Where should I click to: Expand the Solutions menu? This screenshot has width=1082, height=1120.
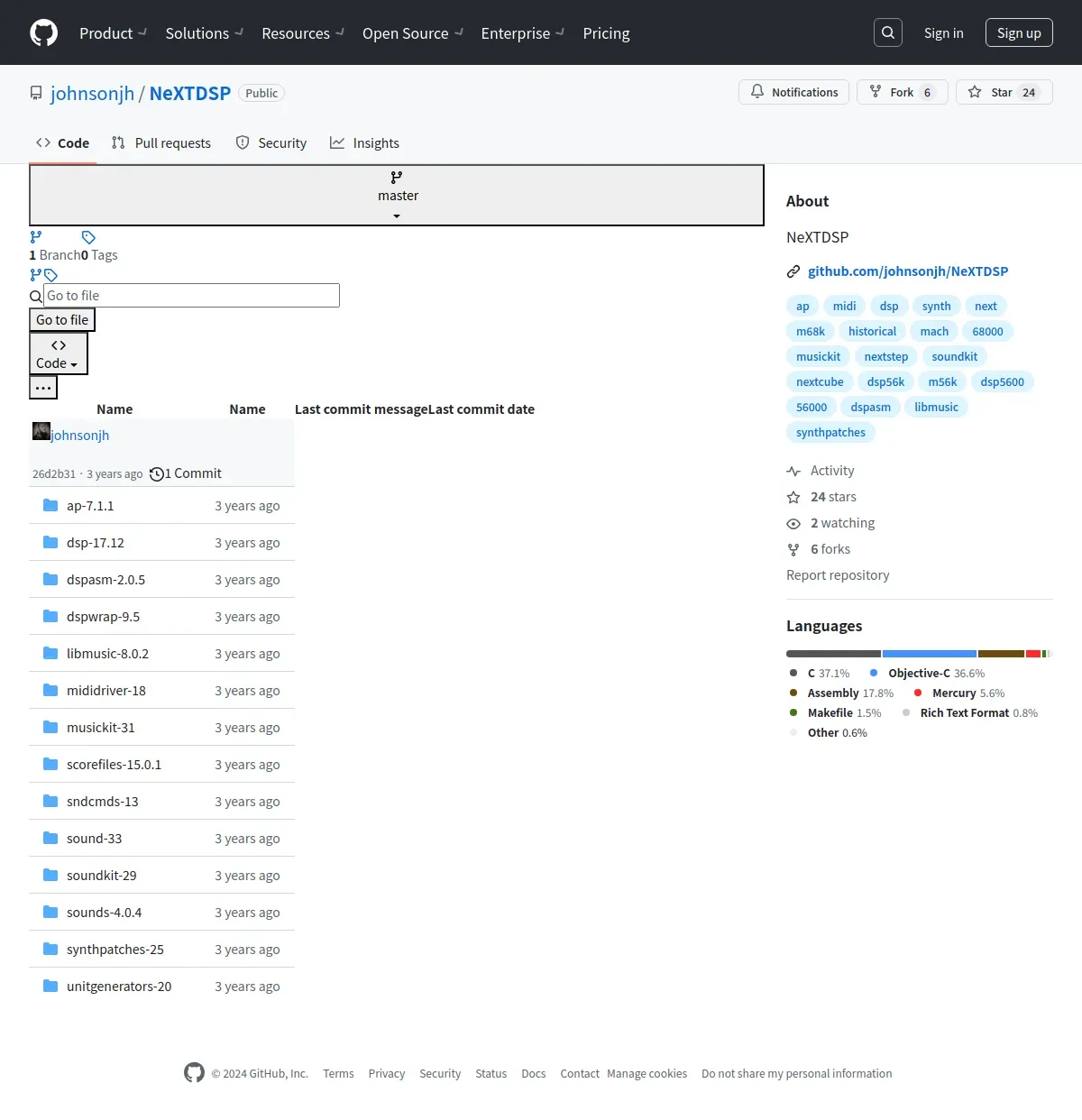coord(205,32)
